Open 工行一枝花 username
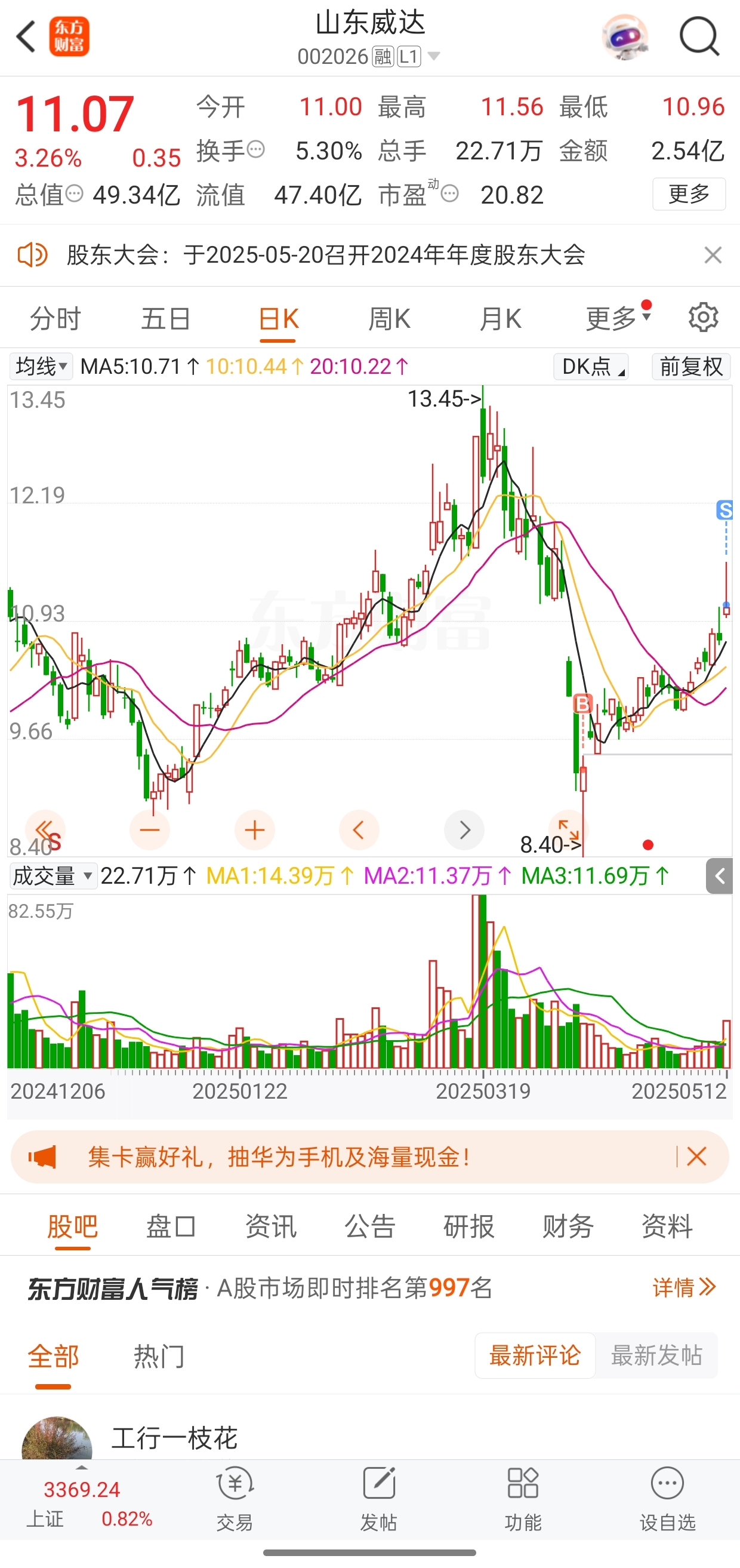Screen dimensions: 740x1568 click(x=175, y=1438)
